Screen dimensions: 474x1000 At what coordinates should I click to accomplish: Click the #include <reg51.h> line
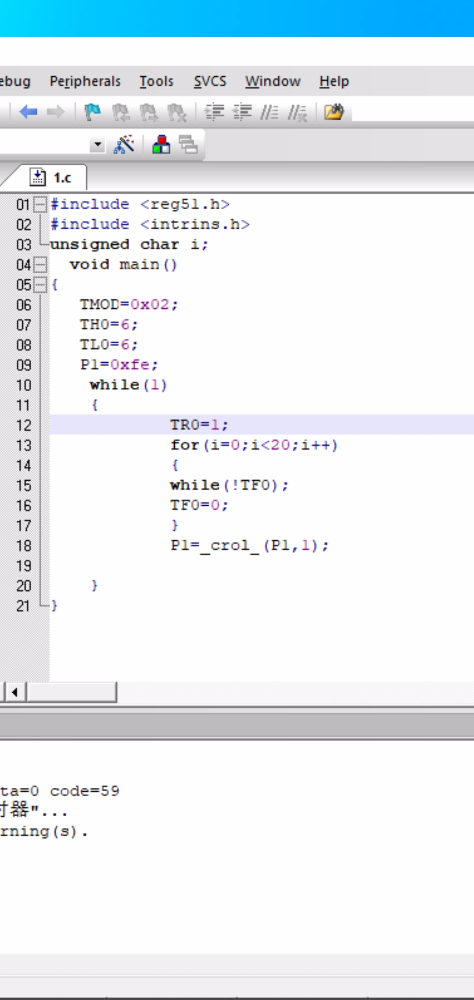pos(140,205)
